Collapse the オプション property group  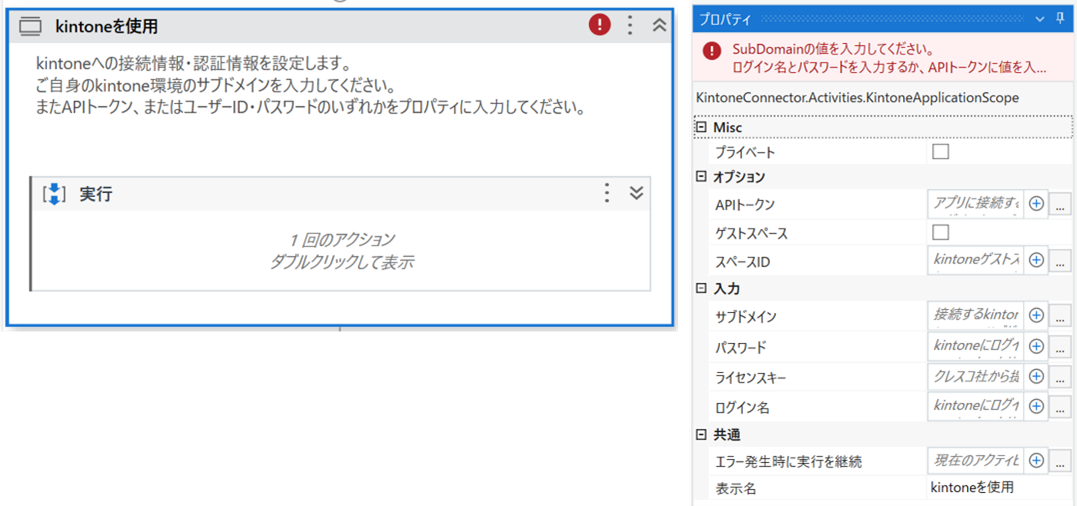point(701,176)
